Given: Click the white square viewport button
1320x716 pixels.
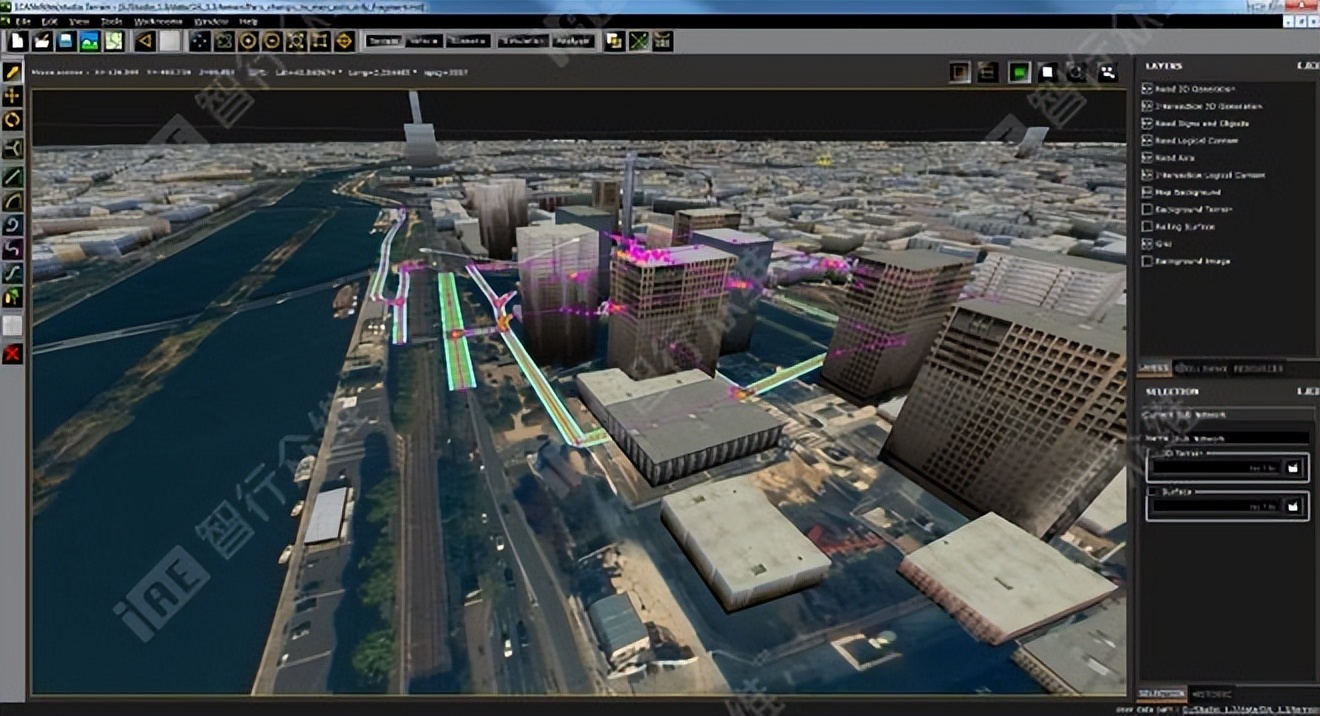Looking at the screenshot, I should (1048, 72).
